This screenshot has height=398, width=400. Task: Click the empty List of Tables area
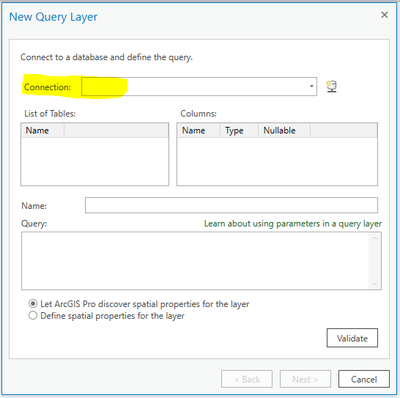coord(95,161)
